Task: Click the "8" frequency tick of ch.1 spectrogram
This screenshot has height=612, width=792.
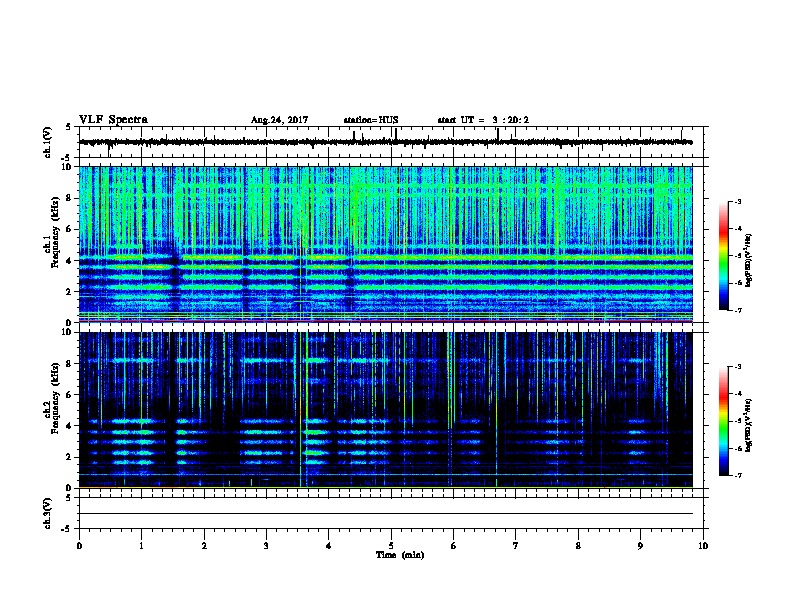Action: click(70, 198)
